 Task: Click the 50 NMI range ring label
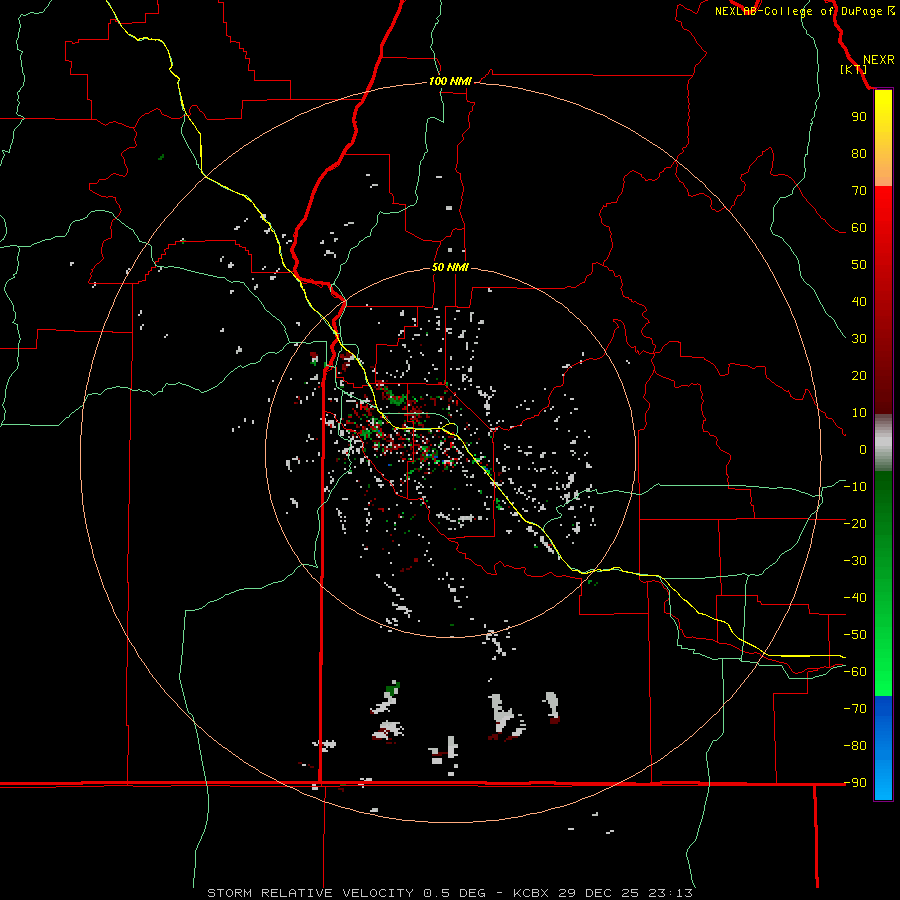[x=450, y=267]
